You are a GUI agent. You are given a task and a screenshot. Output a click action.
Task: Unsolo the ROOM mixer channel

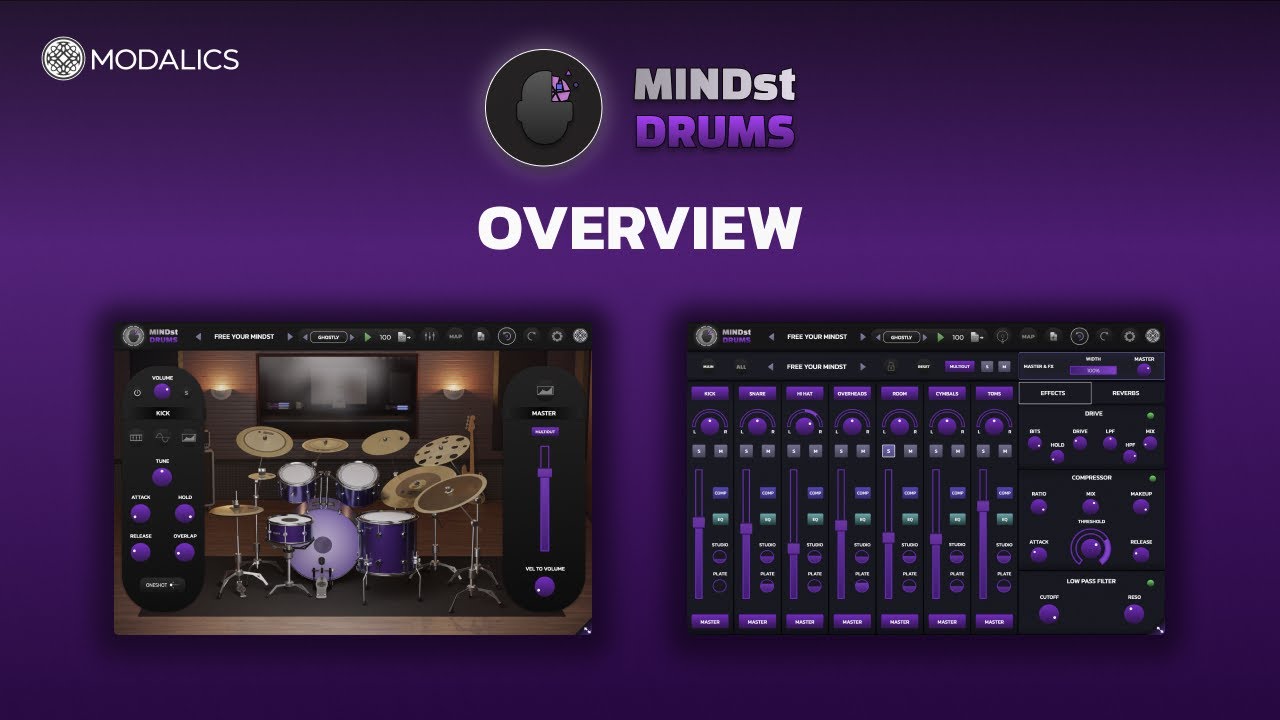pyautogui.click(x=888, y=451)
